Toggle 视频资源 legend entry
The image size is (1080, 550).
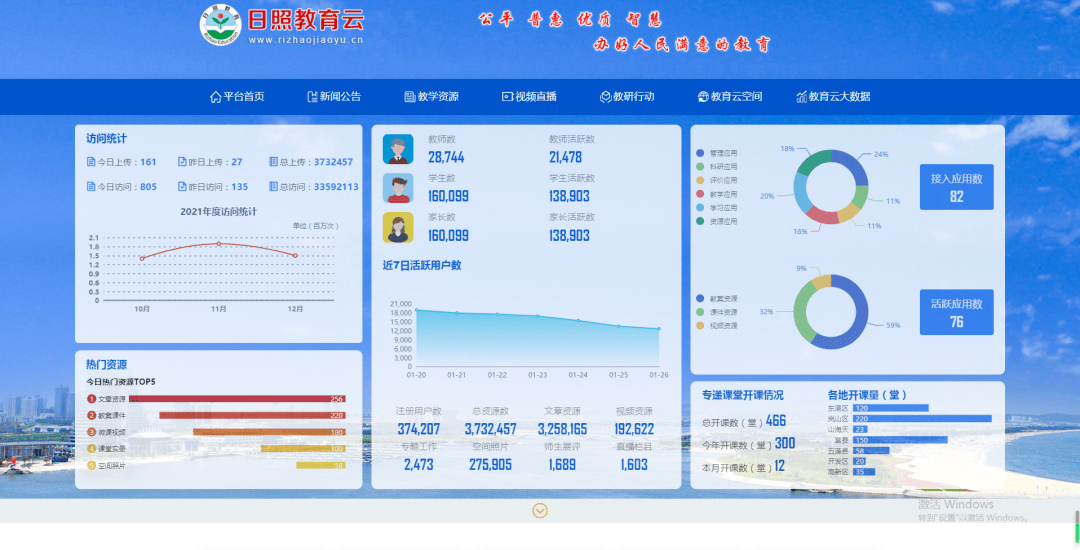tap(717, 326)
